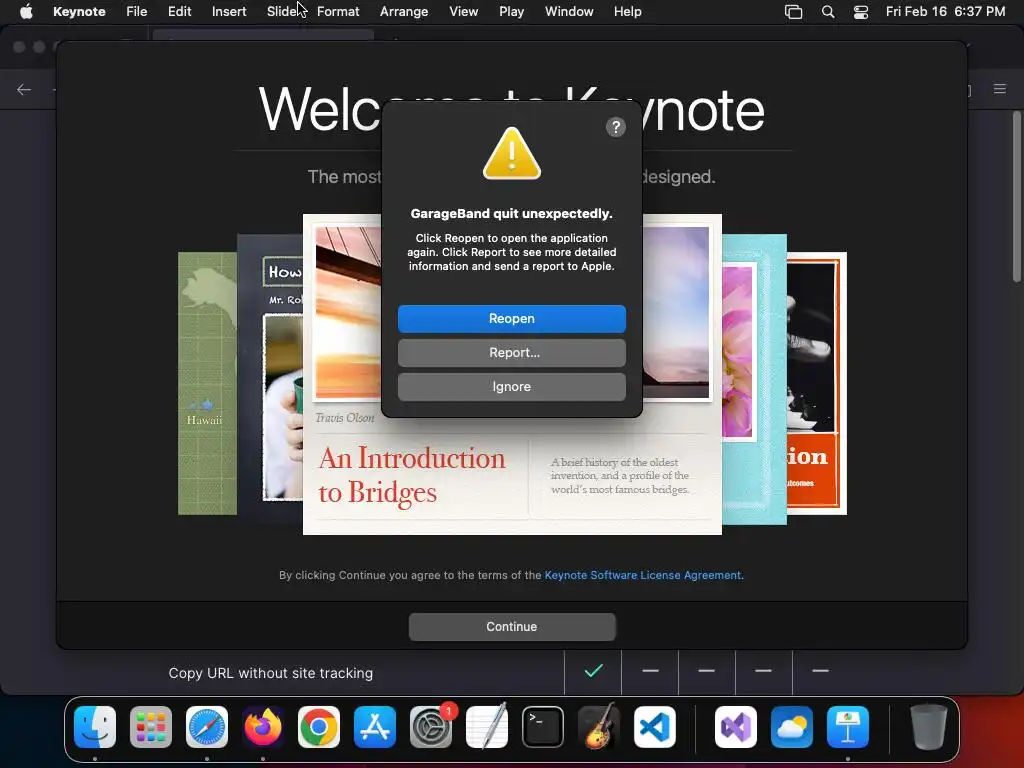Open Spotlight search in menu bar
Image resolution: width=1024 pixels, height=768 pixels.
click(828, 12)
